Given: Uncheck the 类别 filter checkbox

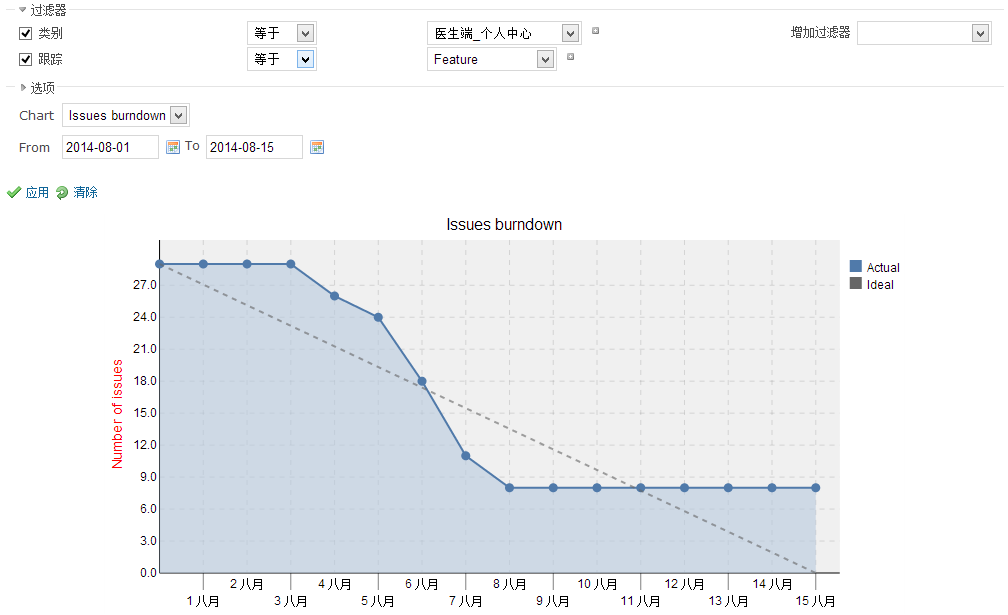Looking at the screenshot, I should tap(26, 33).
